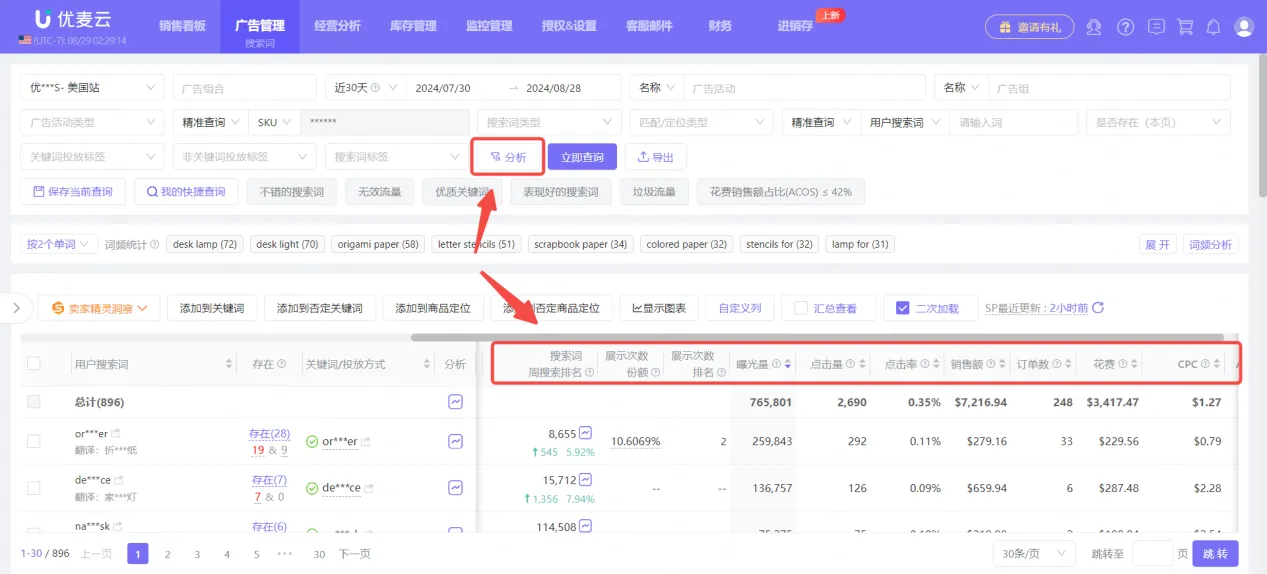Open the 匹配/定位类型 dropdown
The height and width of the screenshot is (574, 1267).
[701, 122]
